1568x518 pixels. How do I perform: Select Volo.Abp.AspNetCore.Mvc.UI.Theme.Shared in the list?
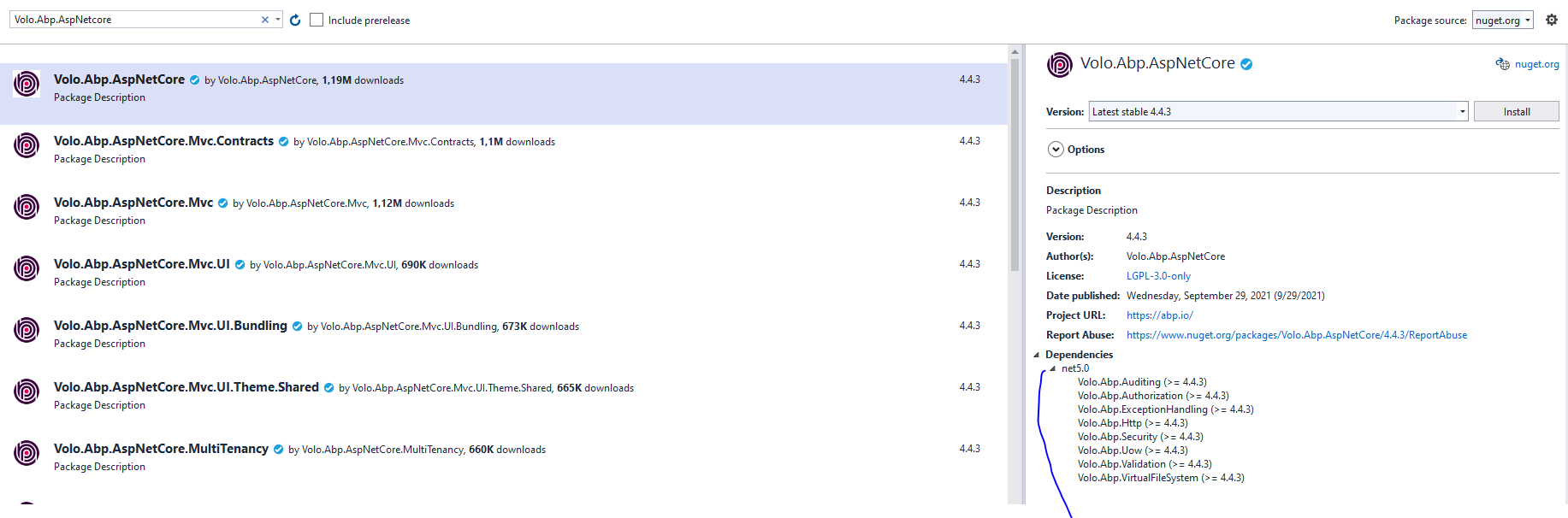click(186, 387)
